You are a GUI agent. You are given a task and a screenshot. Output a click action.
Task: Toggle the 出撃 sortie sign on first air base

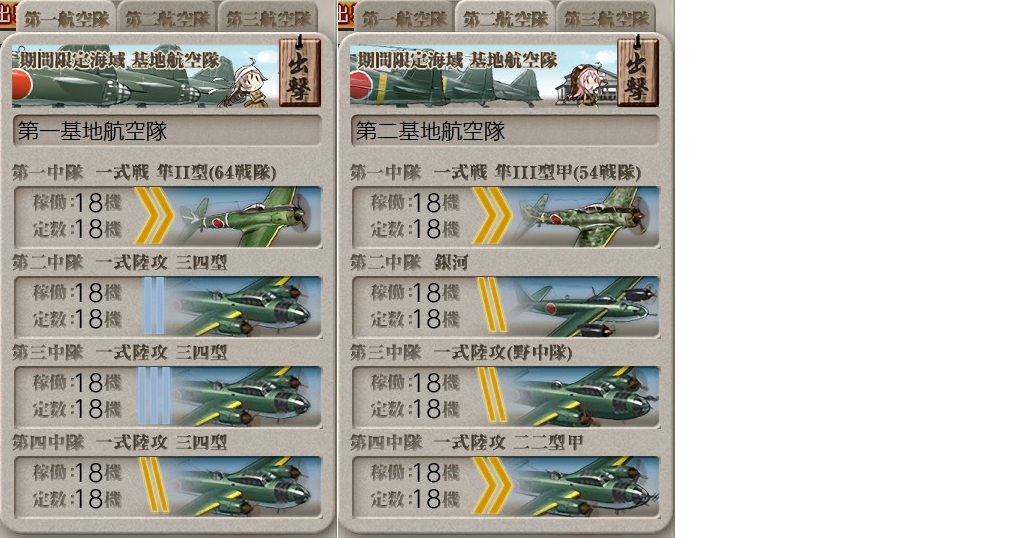[299, 71]
